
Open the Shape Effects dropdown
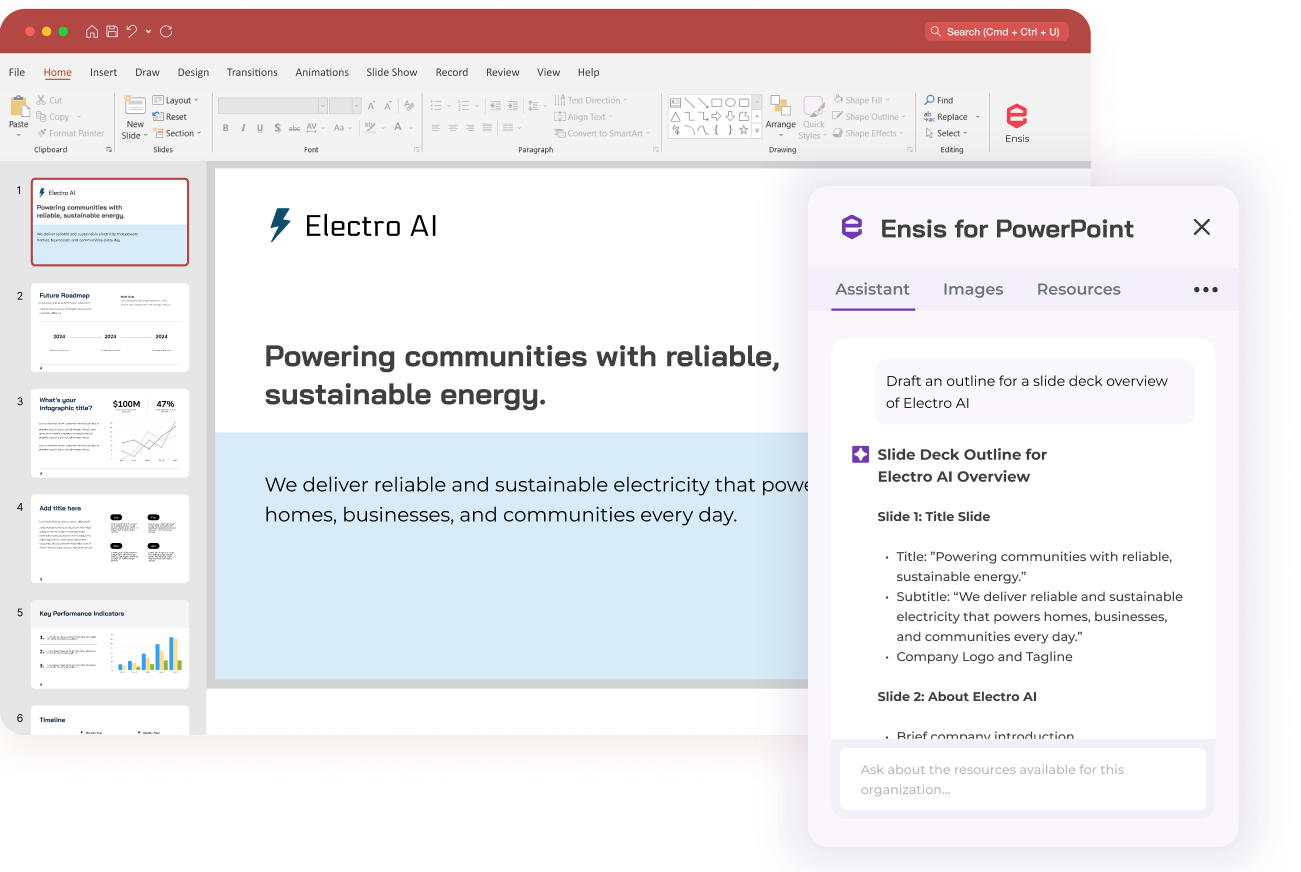(868, 133)
